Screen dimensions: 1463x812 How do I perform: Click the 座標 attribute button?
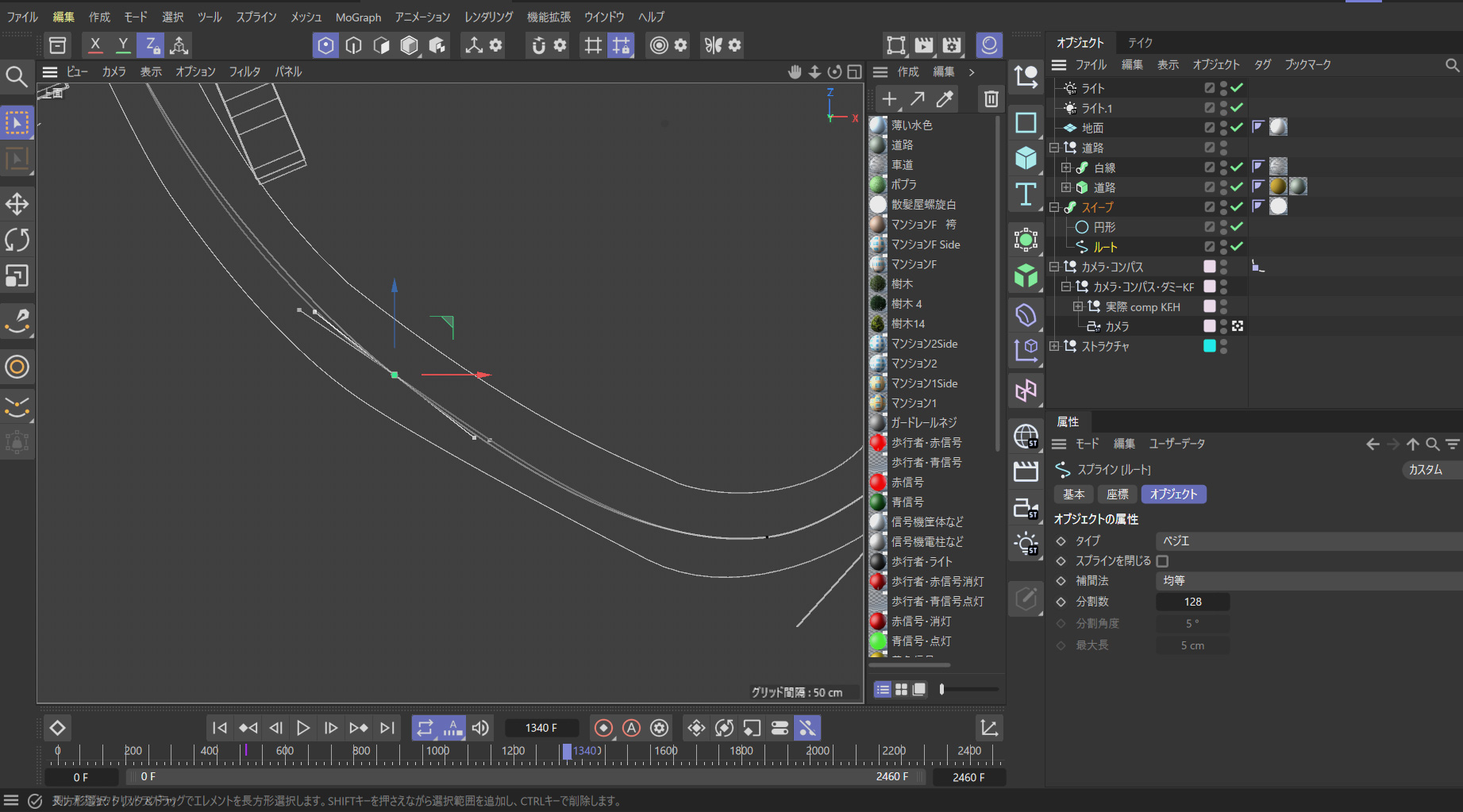click(x=1117, y=495)
